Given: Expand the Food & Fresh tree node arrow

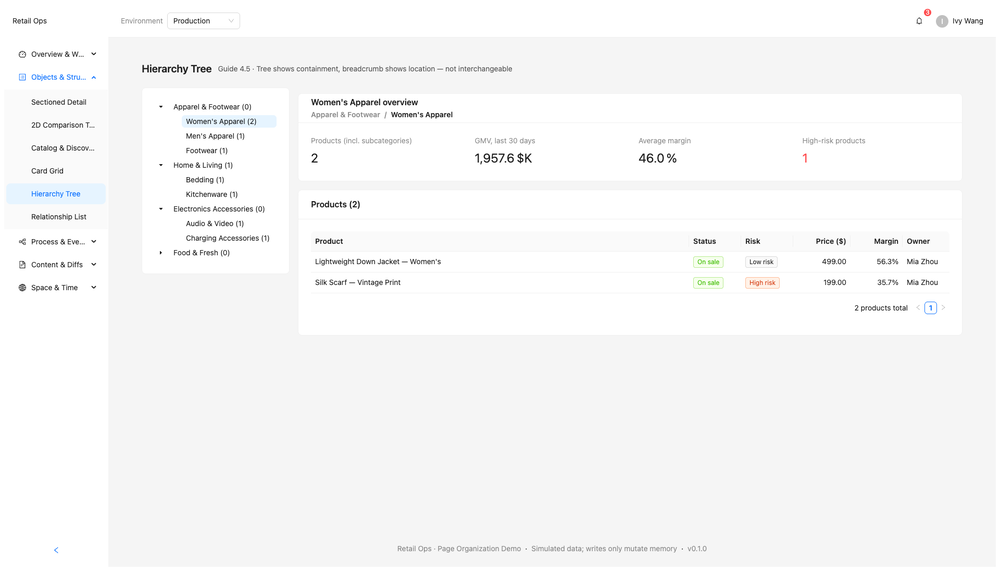Looking at the screenshot, I should click(161, 253).
